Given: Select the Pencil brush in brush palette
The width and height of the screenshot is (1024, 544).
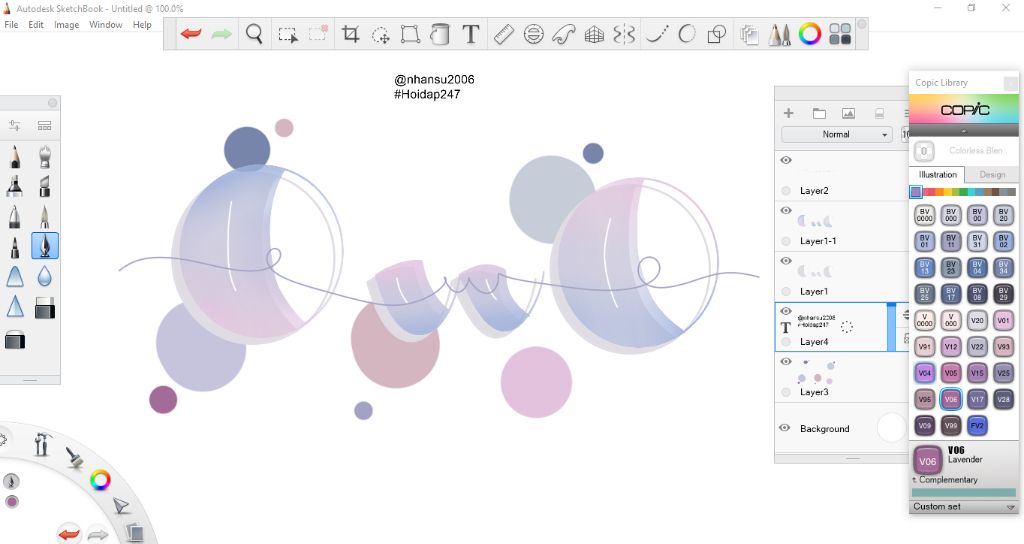Looking at the screenshot, I should [x=14, y=157].
